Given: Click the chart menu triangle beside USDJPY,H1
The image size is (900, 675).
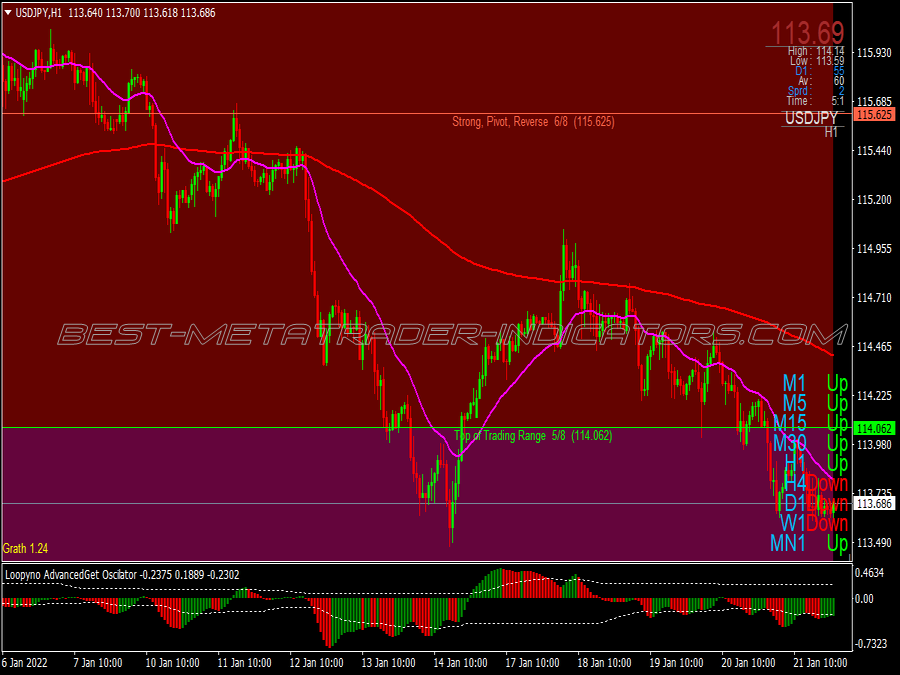Looking at the screenshot, I should tap(8, 13).
